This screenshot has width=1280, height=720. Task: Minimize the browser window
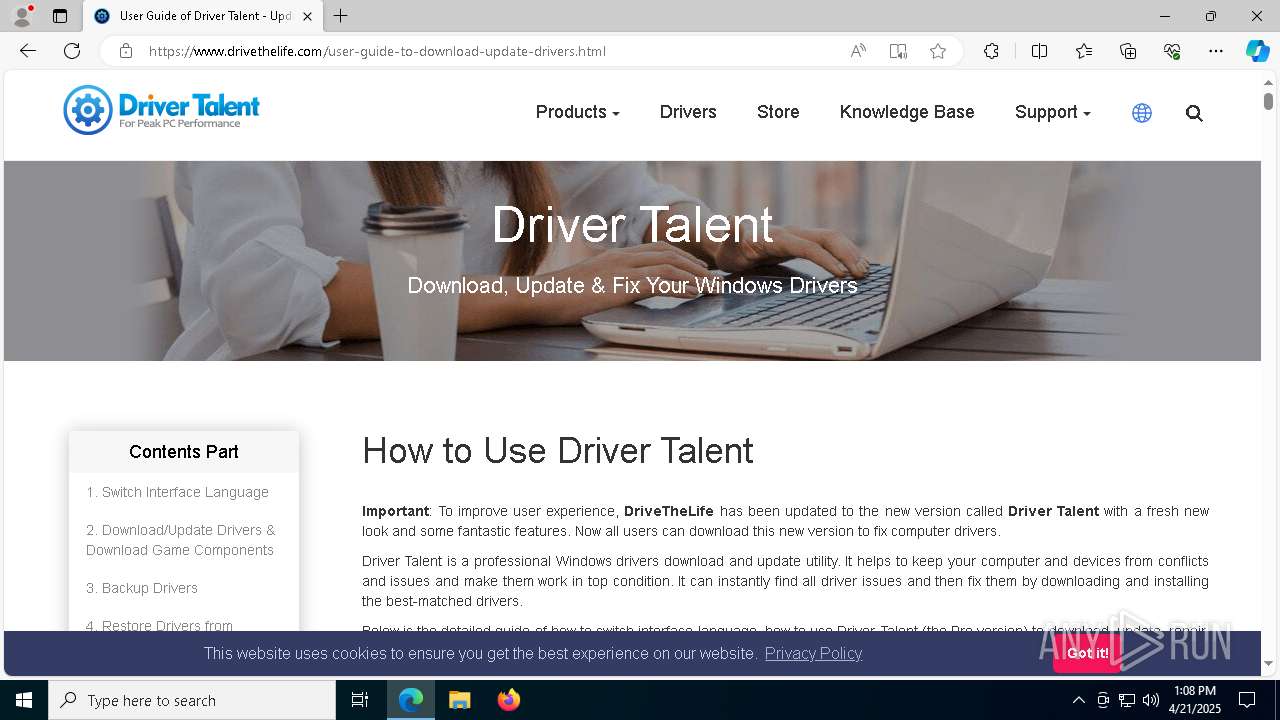point(1165,16)
